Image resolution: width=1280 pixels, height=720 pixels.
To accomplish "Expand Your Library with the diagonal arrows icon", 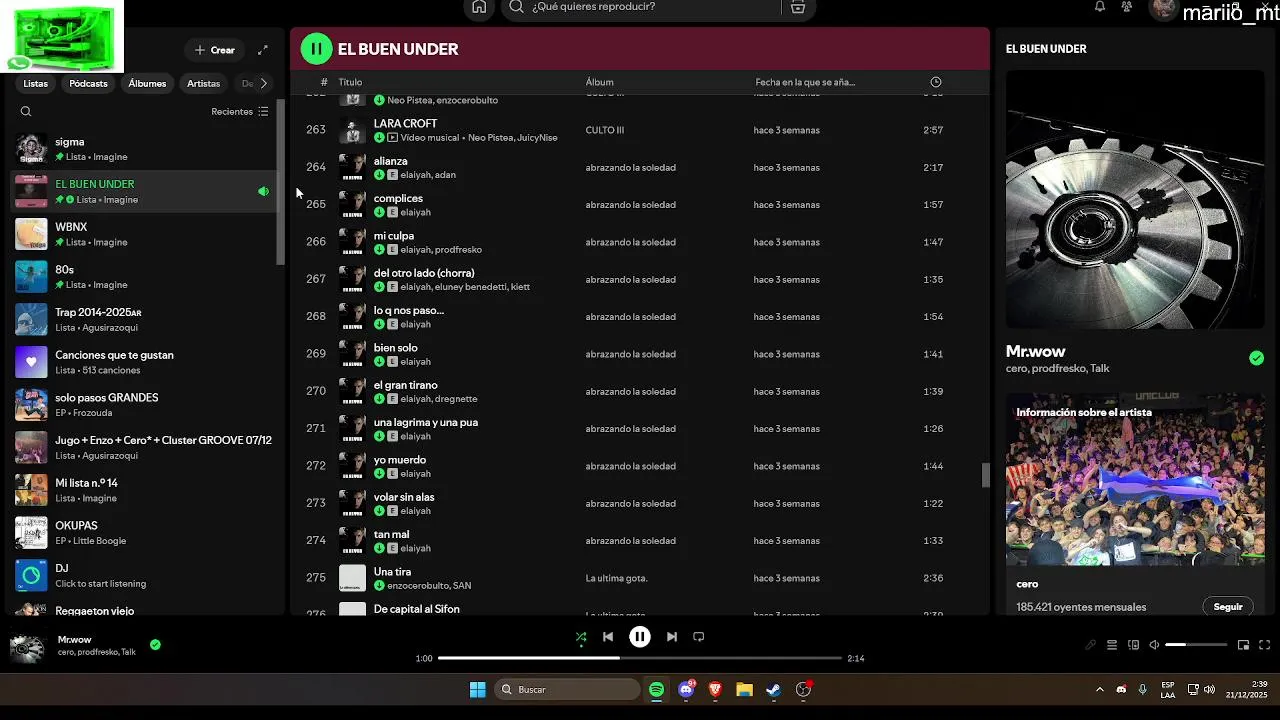I will click(263, 50).
